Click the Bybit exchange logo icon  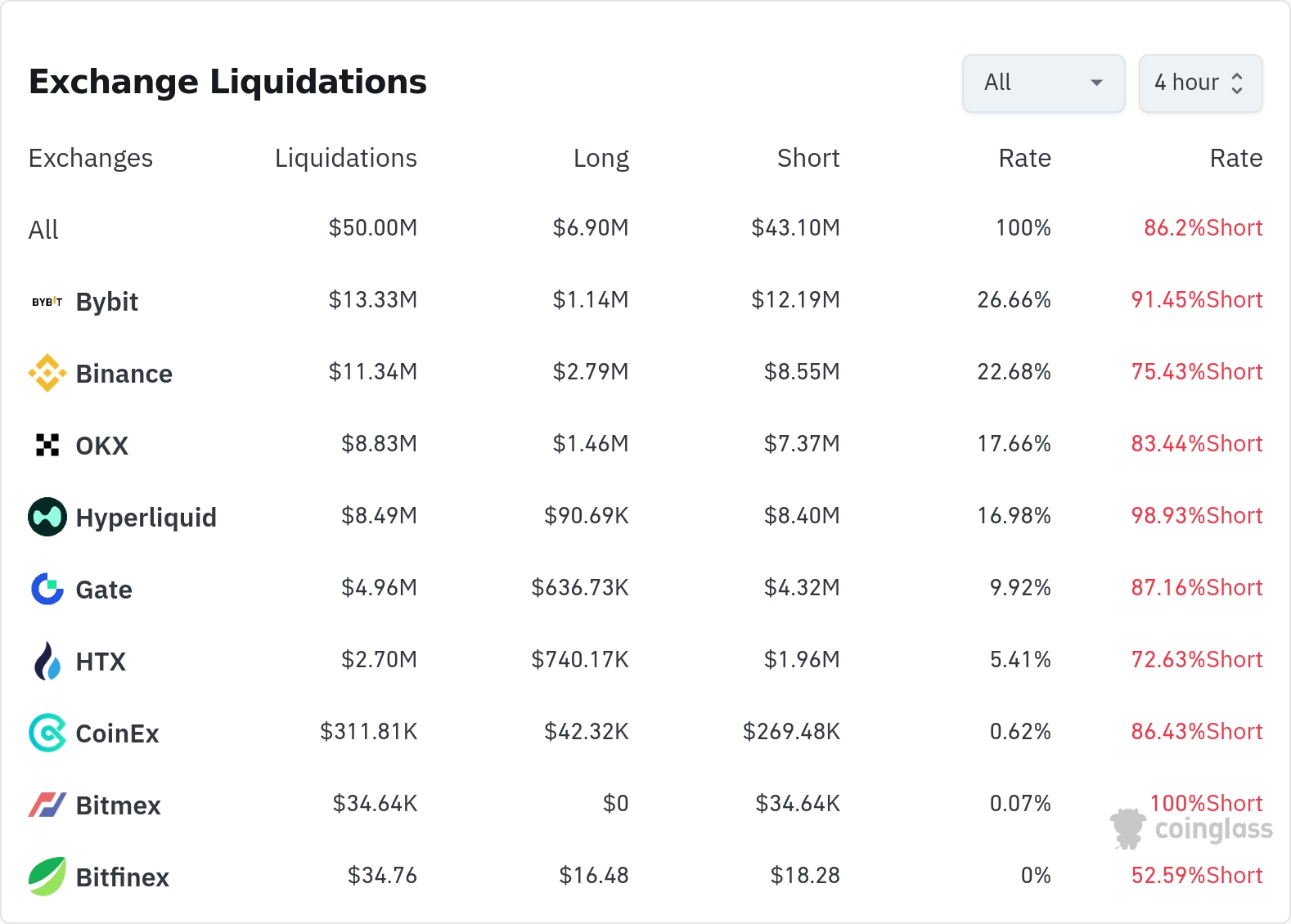[x=47, y=302]
